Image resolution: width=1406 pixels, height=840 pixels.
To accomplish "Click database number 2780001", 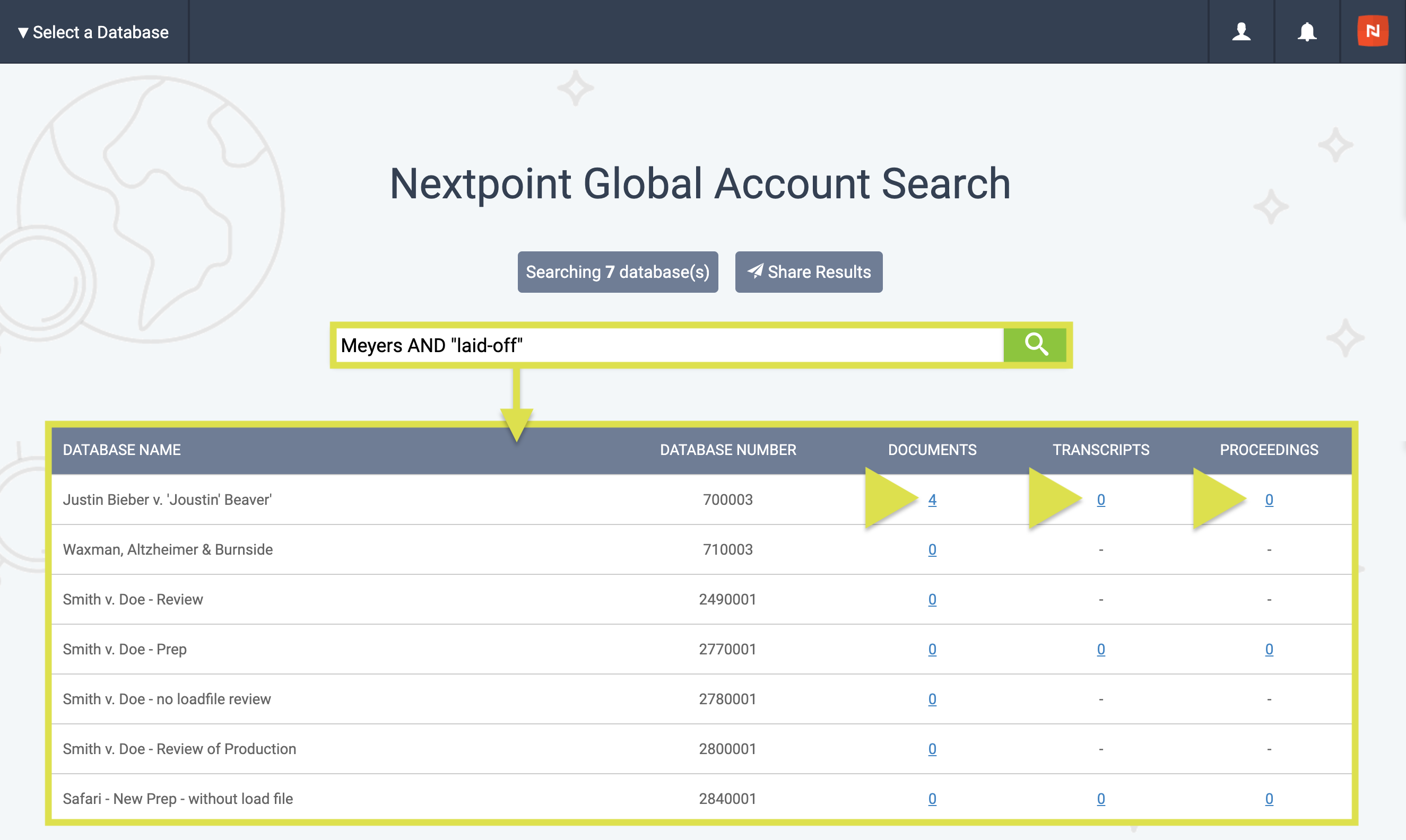I will 727,699.
